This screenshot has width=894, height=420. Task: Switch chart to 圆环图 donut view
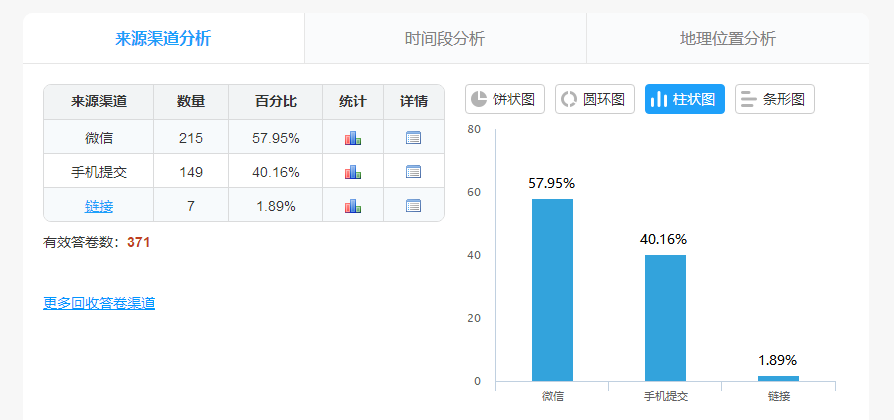click(x=595, y=99)
